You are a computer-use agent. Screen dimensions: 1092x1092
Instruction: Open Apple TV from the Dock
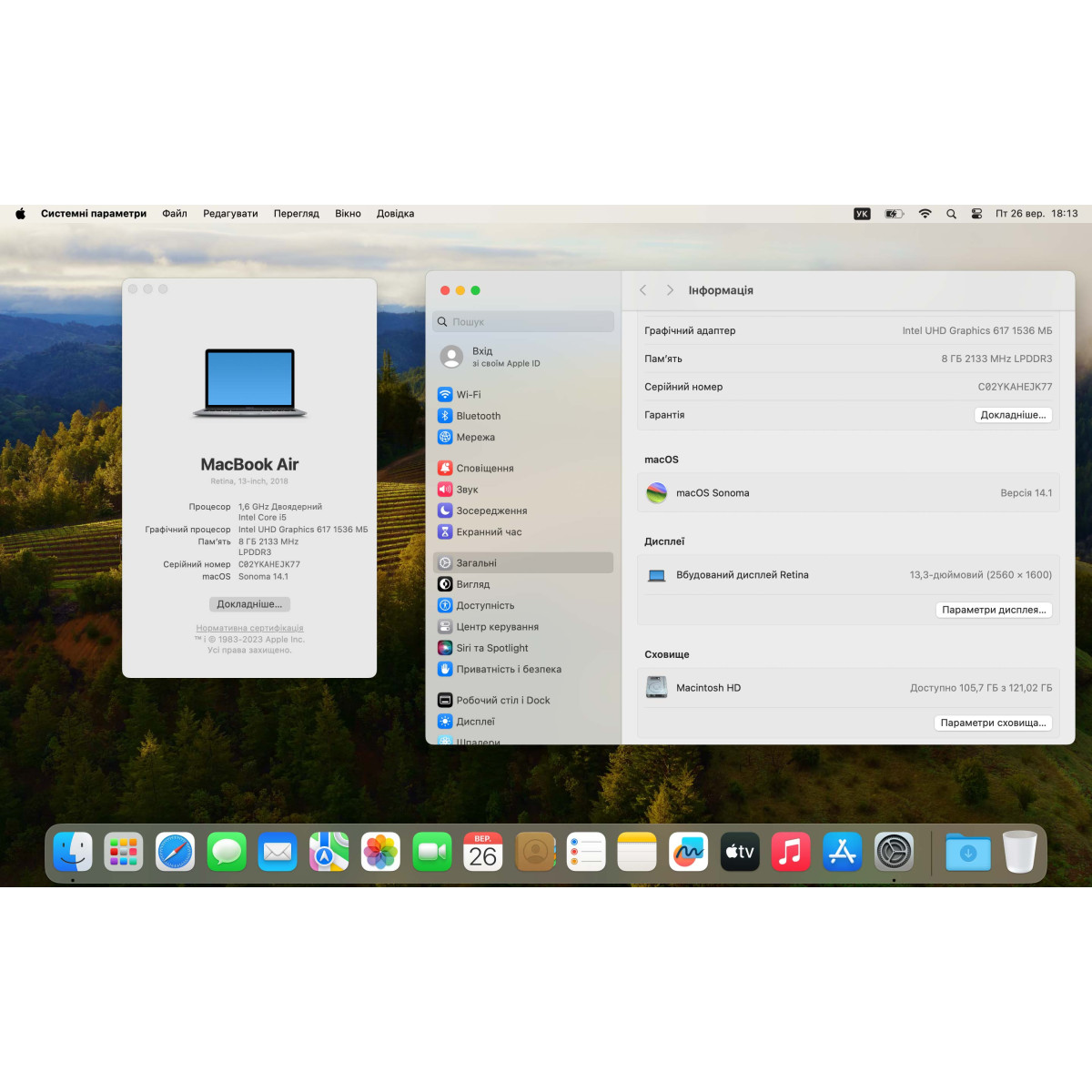pyautogui.click(x=740, y=852)
